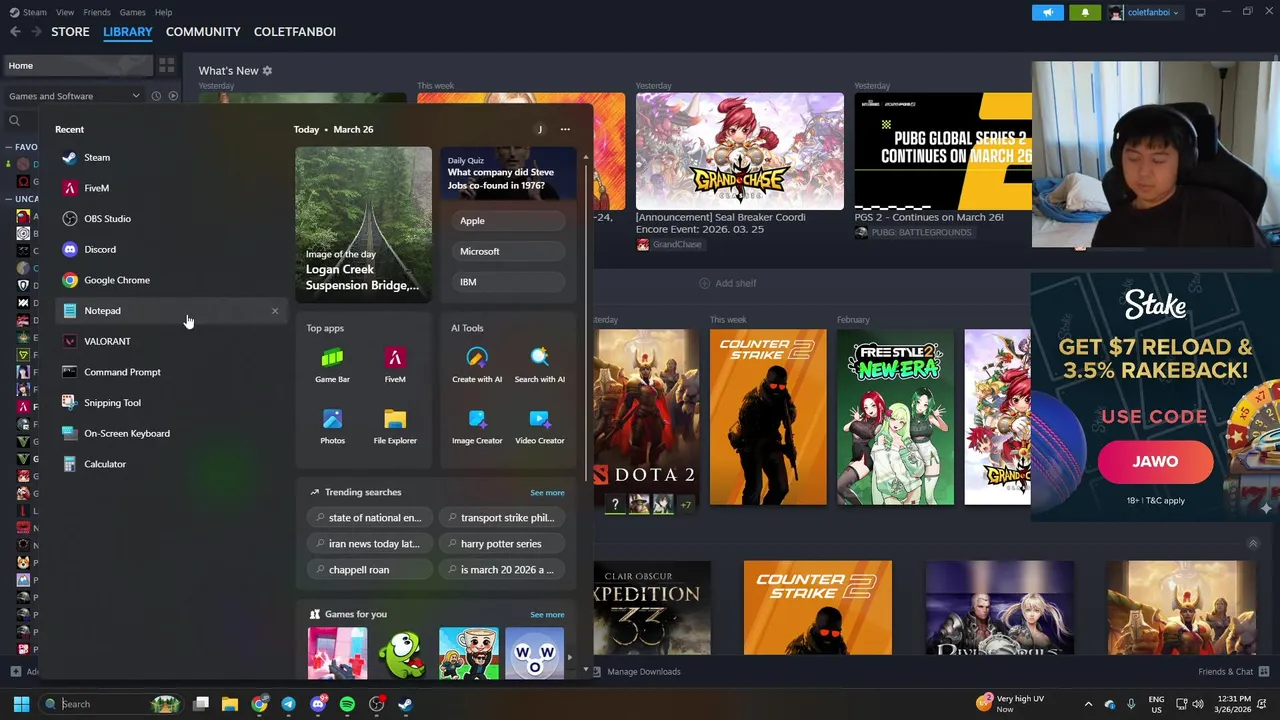This screenshot has height=720, width=1280.
Task: Search trending 'chappell roan'
Action: tap(369, 570)
